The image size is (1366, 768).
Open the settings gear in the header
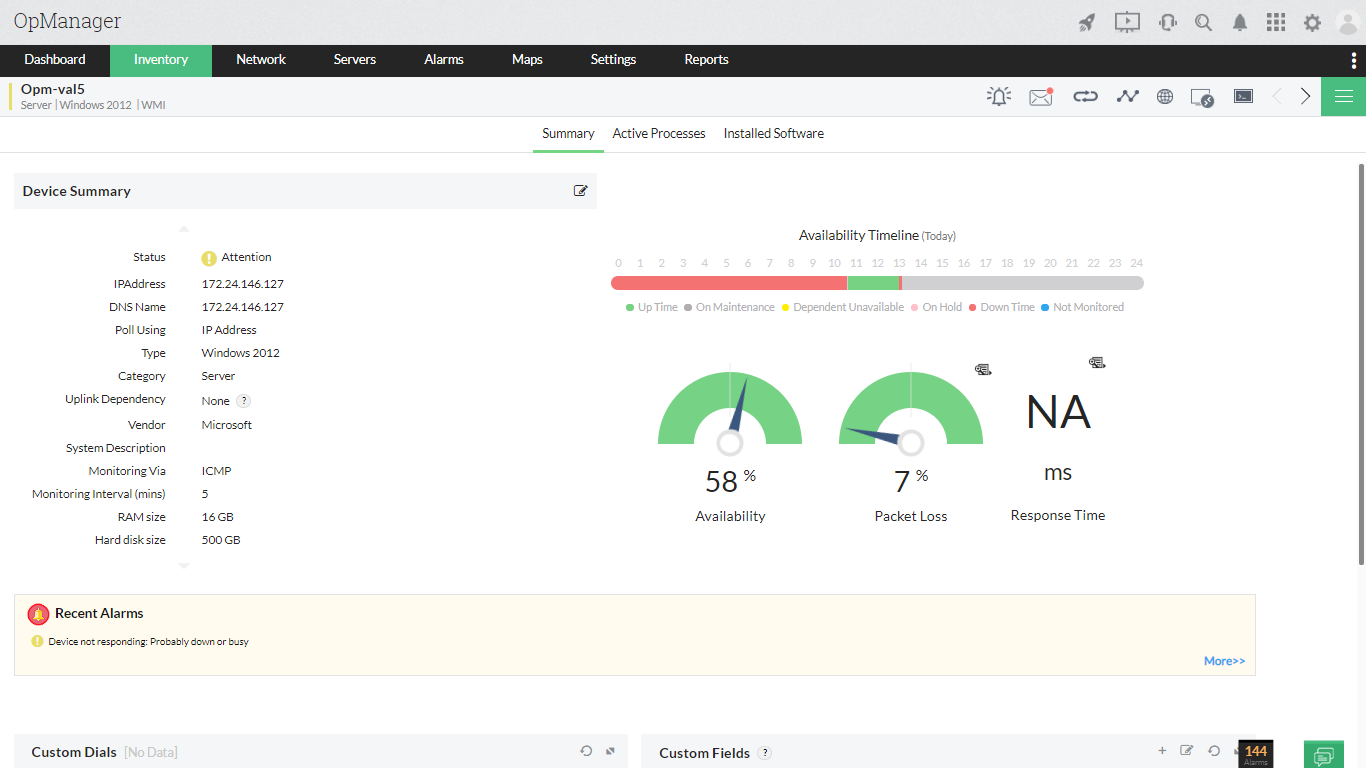(x=1312, y=22)
